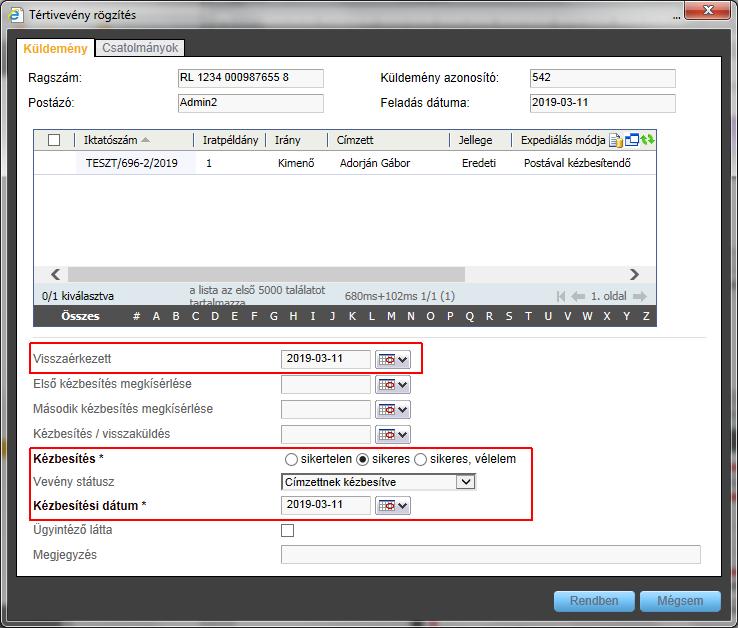
Task: Open calendar picker for Kézbesítési dátum
Action: pos(393,506)
